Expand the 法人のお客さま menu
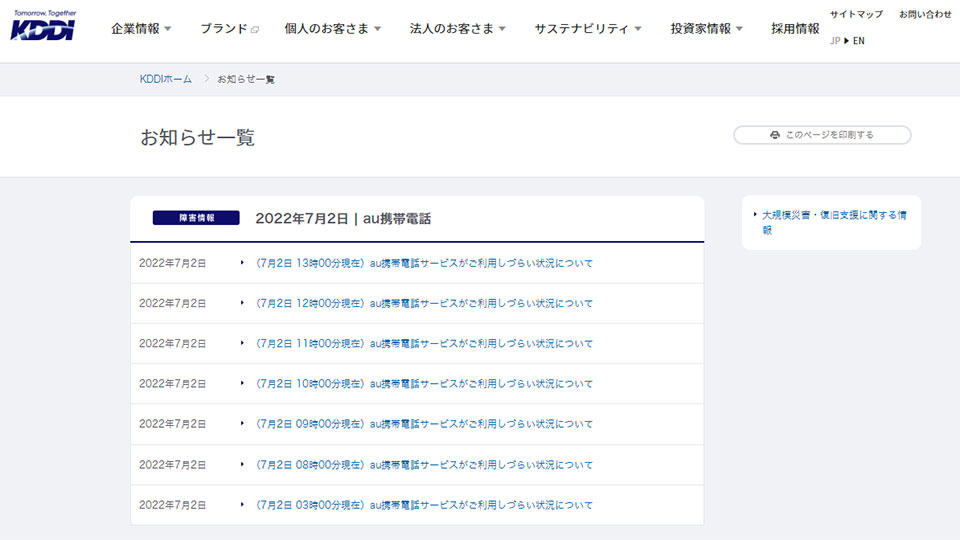The height and width of the screenshot is (540, 960). coord(457,29)
